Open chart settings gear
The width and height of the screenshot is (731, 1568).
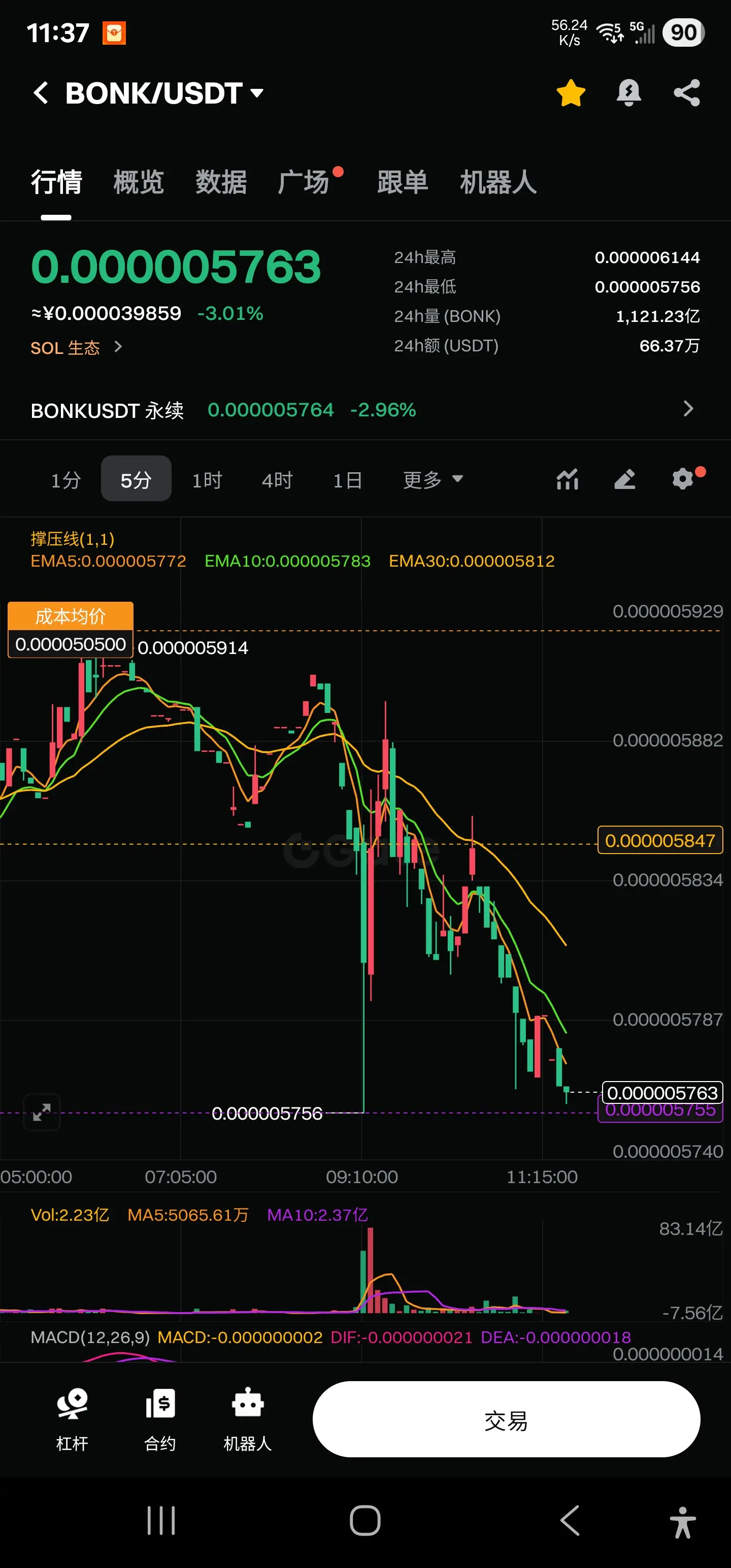[683, 479]
